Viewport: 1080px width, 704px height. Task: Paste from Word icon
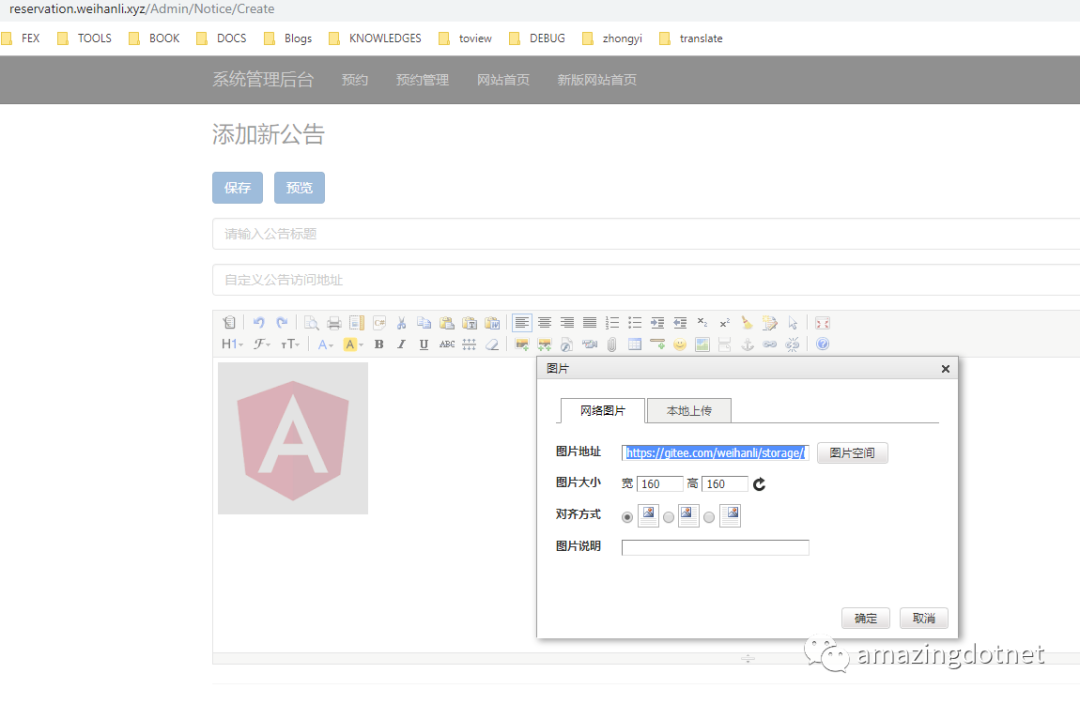coord(492,322)
